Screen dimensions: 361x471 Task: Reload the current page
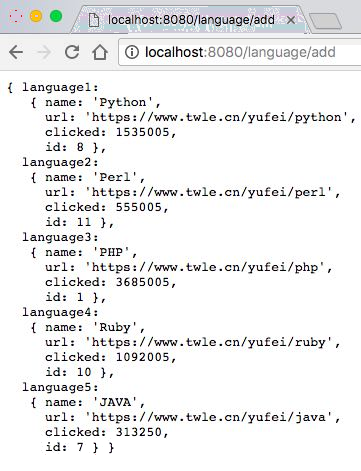point(72,52)
